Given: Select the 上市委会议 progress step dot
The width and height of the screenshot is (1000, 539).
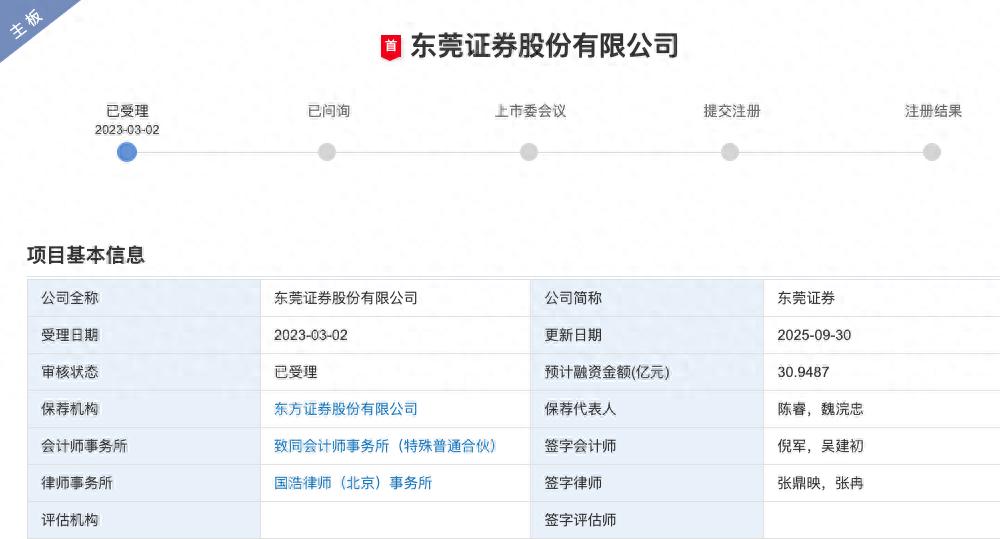Looking at the screenshot, I should pos(529,152).
